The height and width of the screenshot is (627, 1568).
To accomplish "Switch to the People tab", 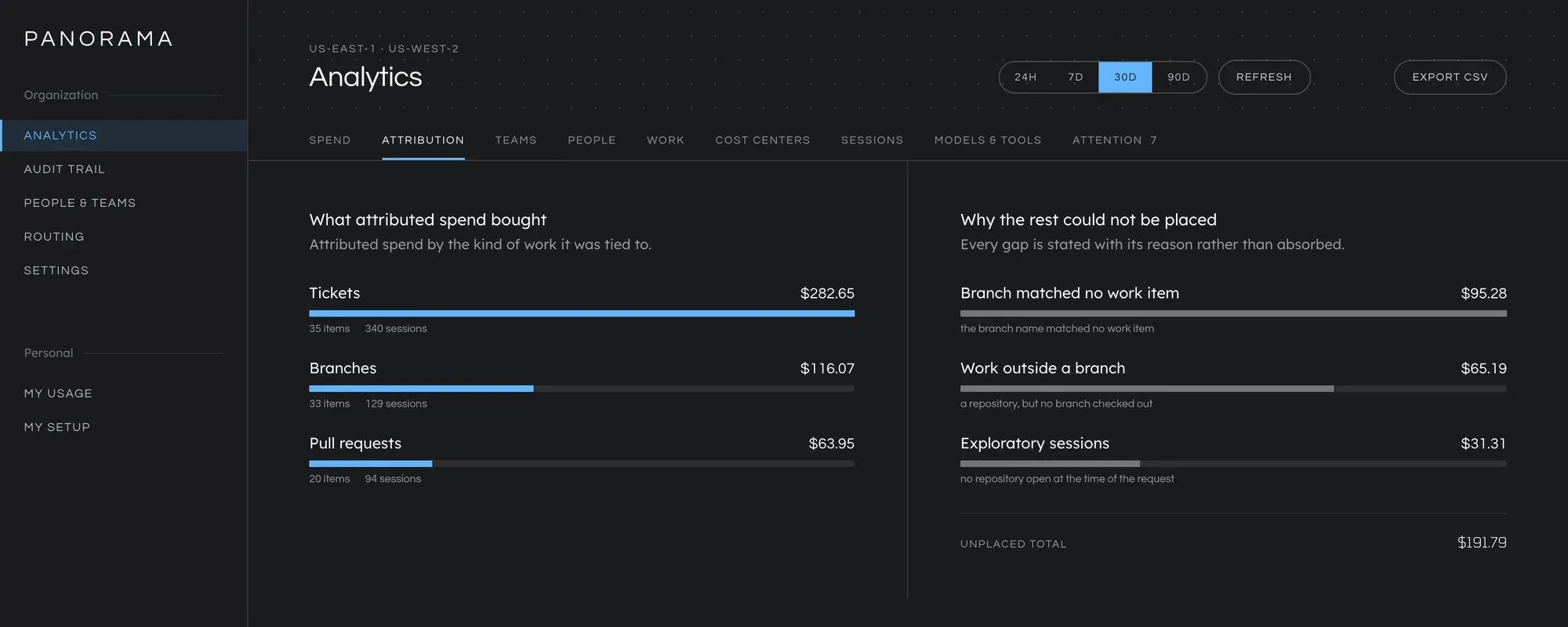I will (x=592, y=140).
